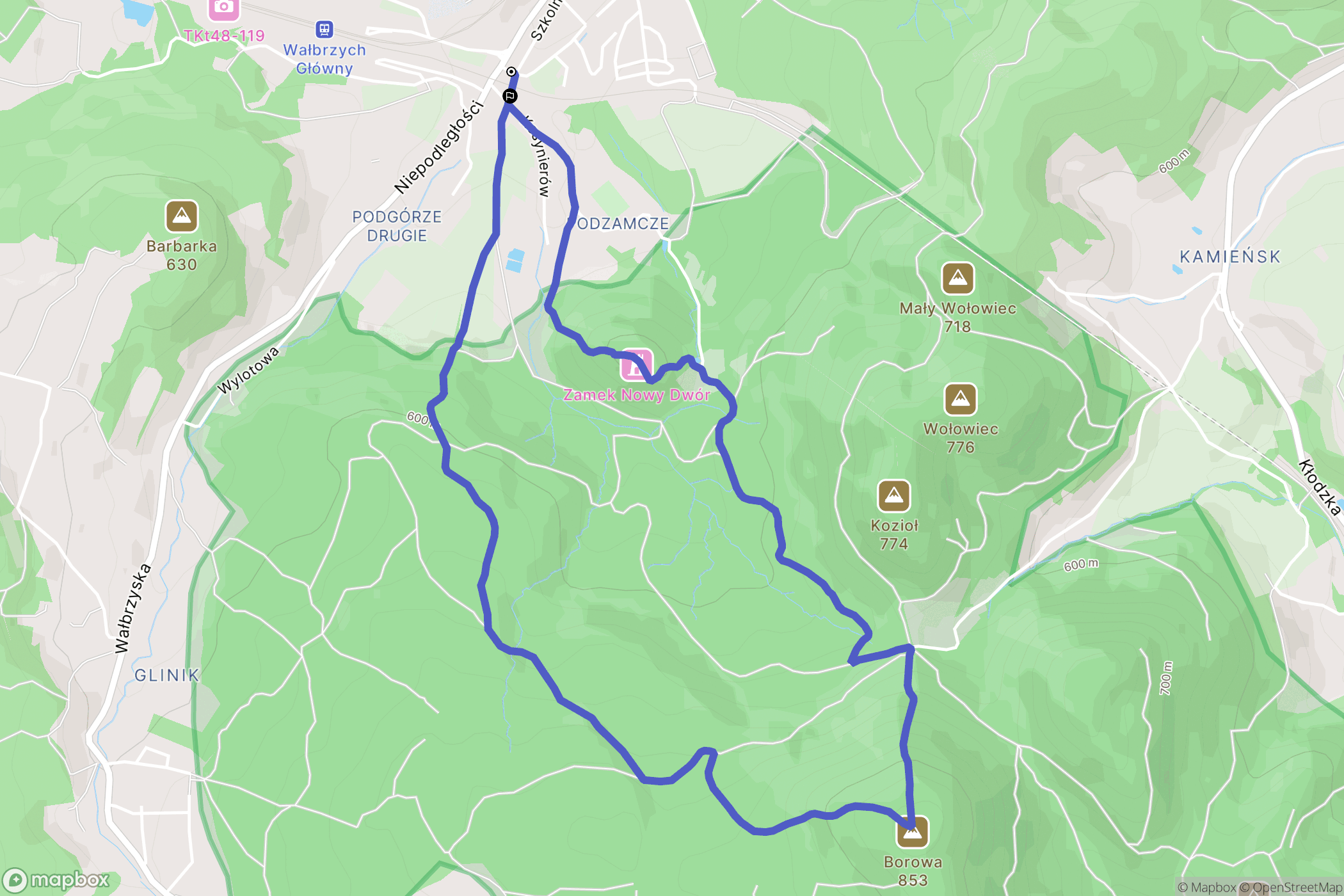Click the route finish flag marker

(x=510, y=96)
